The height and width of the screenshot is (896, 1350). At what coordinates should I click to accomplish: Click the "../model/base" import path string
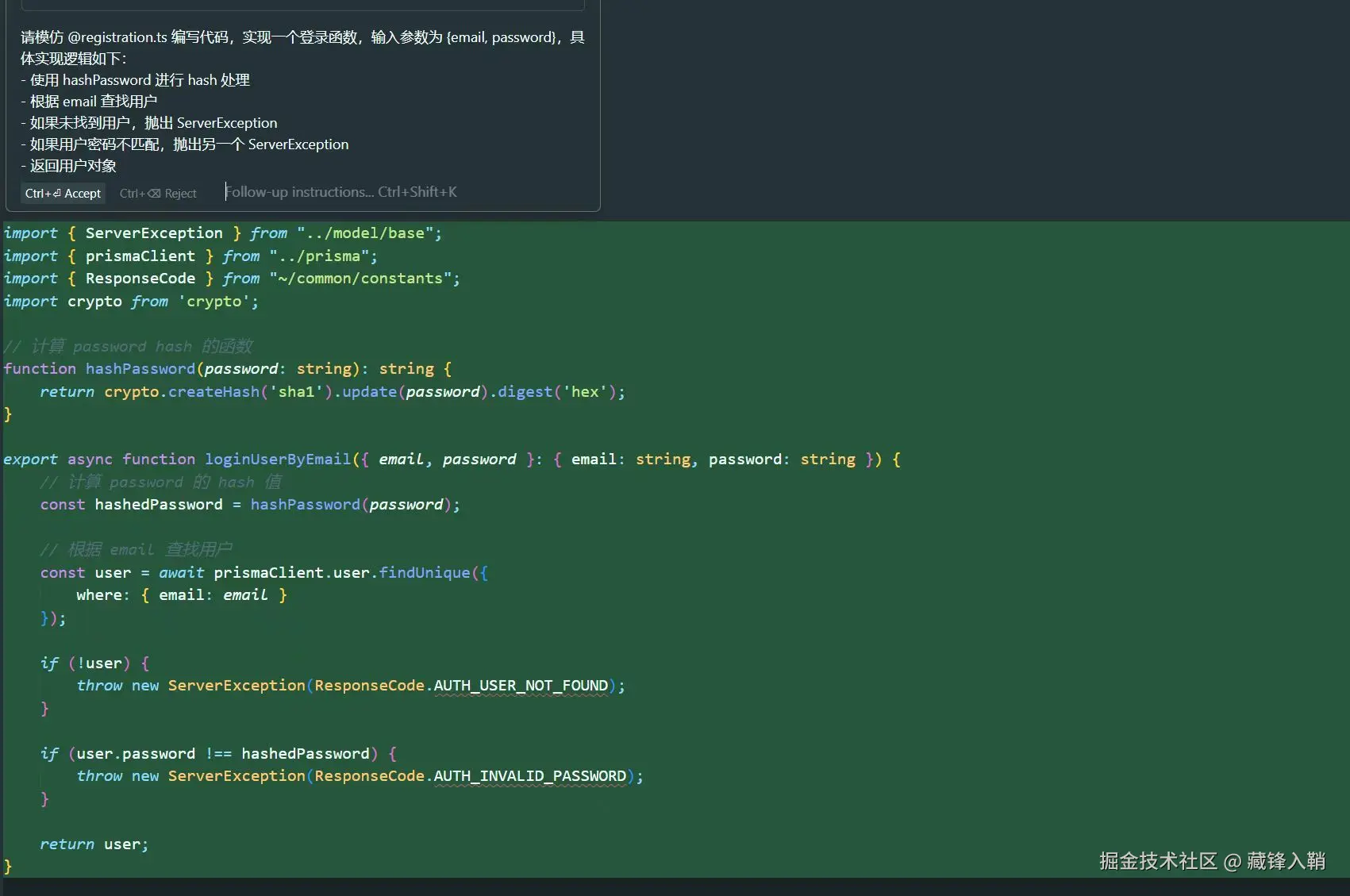pyautogui.click(x=365, y=233)
